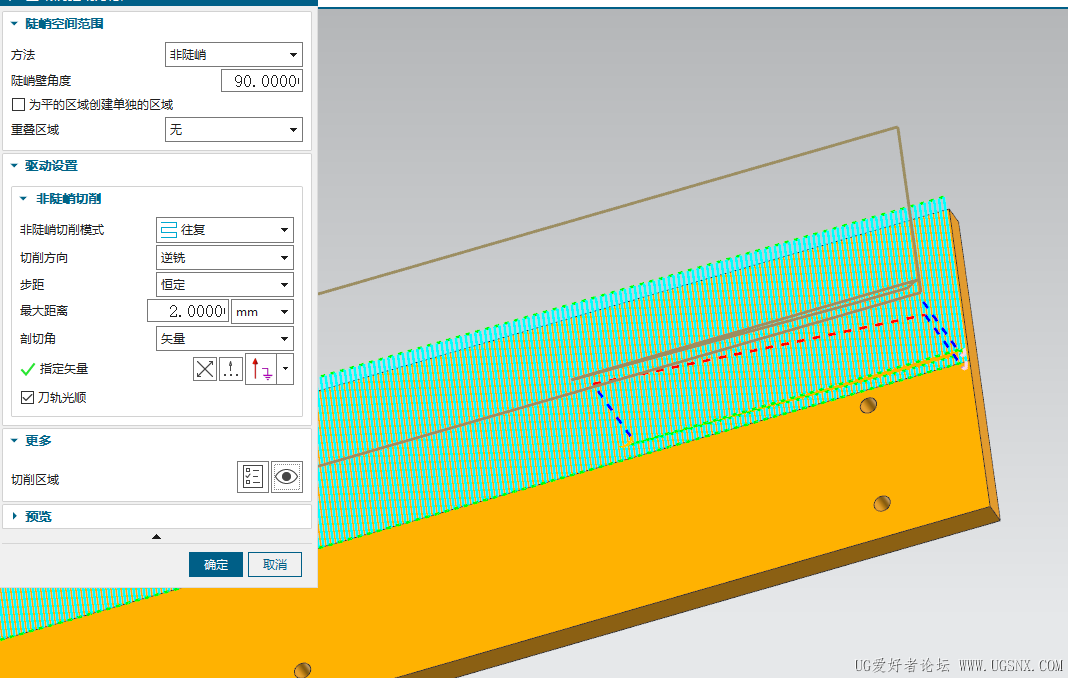Enable 为平的区域创建单独的区域 checkbox

tap(18, 104)
